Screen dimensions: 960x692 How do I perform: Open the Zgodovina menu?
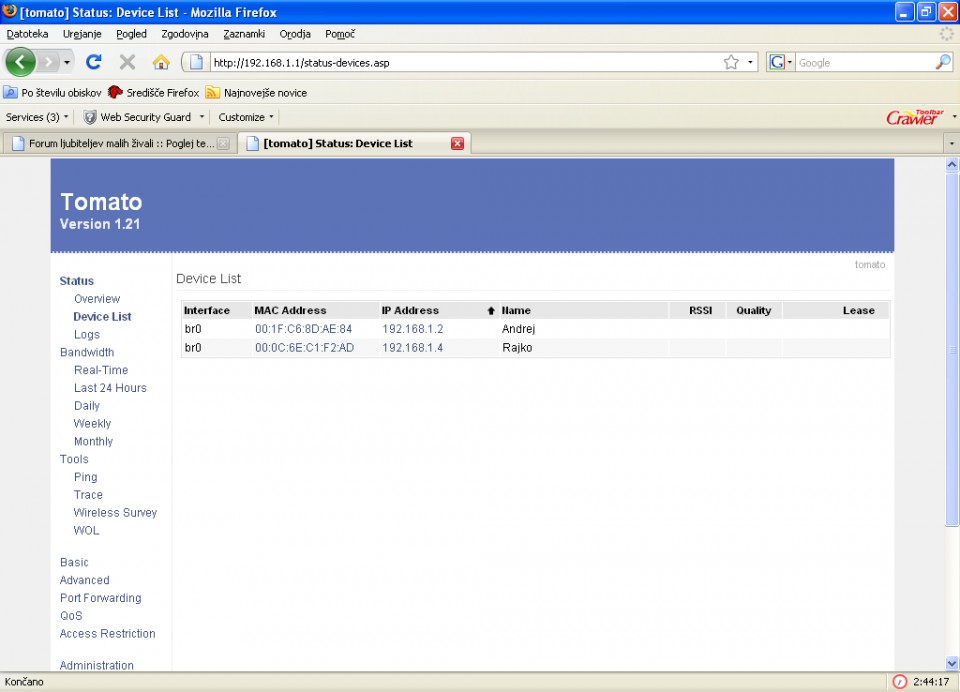pyautogui.click(x=185, y=34)
